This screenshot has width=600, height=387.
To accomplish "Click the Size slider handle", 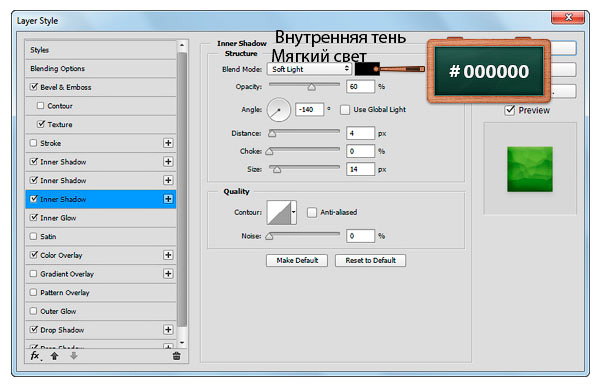I will 277,170.
